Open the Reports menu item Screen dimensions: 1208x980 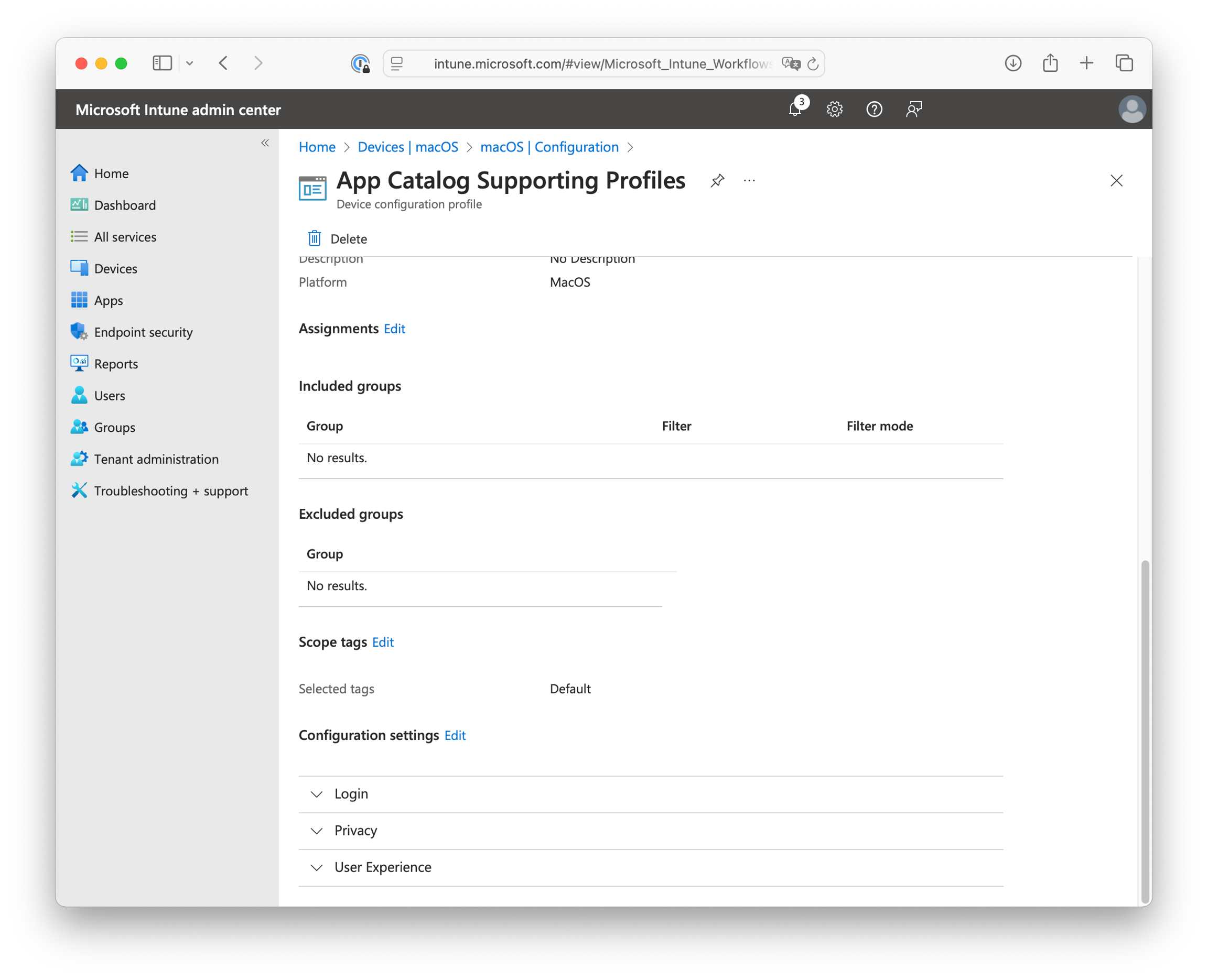[116, 364]
